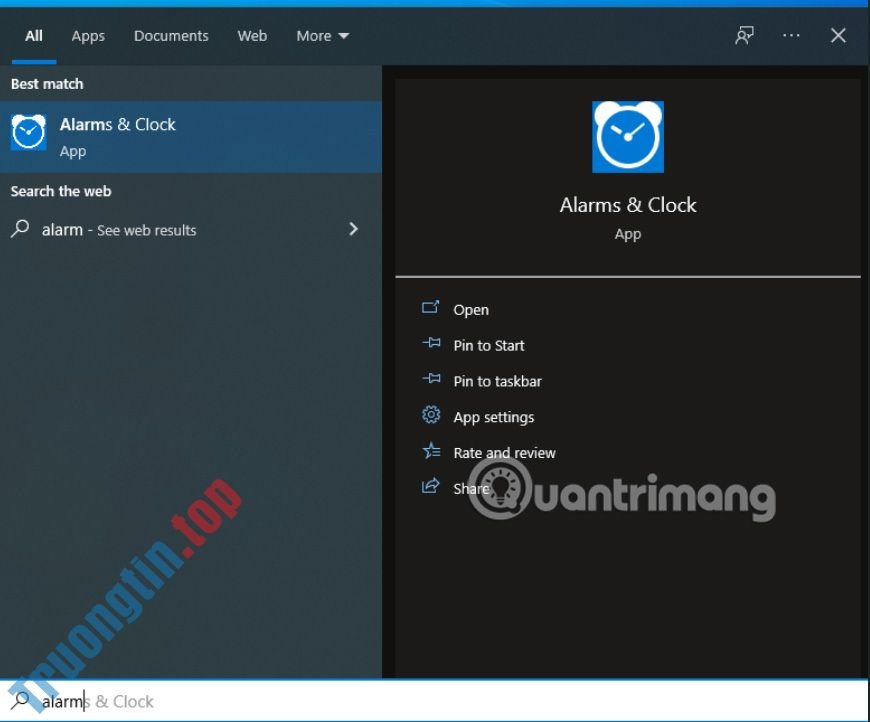Expand alarm web results with the right chevron
Image resolution: width=870 pixels, height=722 pixels.
[x=353, y=229]
